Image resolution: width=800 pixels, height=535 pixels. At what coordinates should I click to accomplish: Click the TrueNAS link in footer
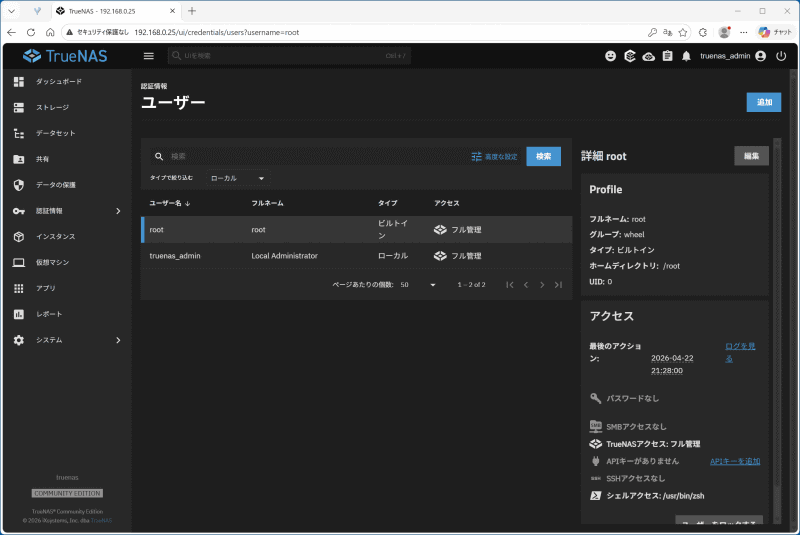pyautogui.click(x=101, y=521)
